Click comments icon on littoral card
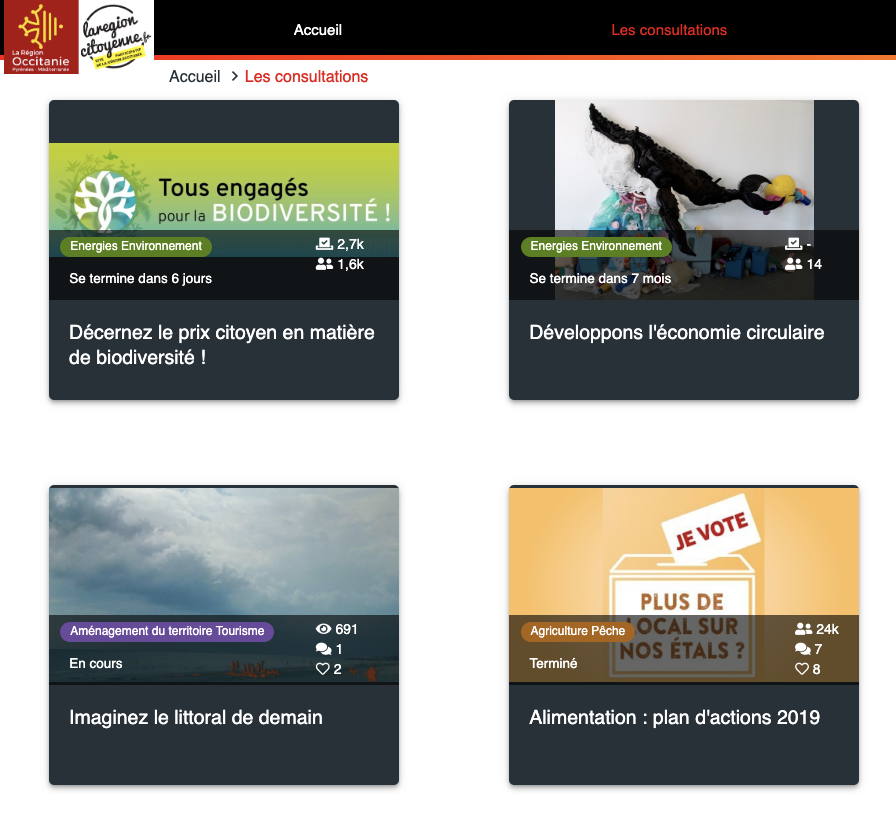Viewport: 896px width, 821px height. pyautogui.click(x=323, y=649)
